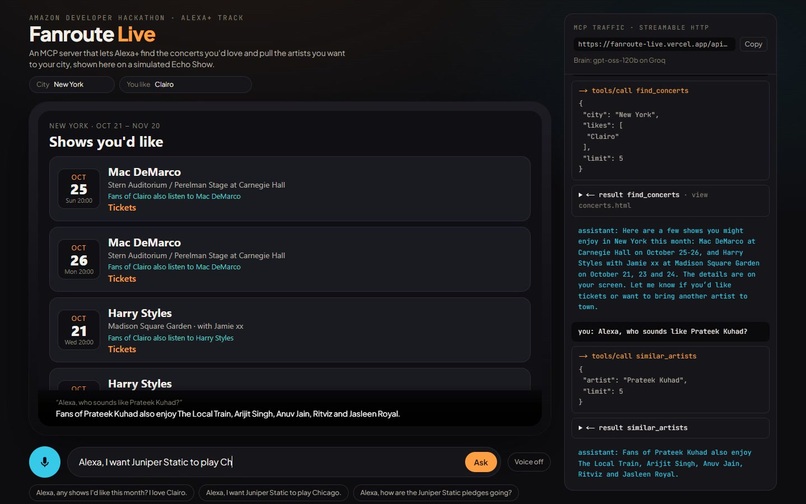Select suggestion 'Juniper Static to play Chicago'
Screen dimensions: 806x504
273,493
